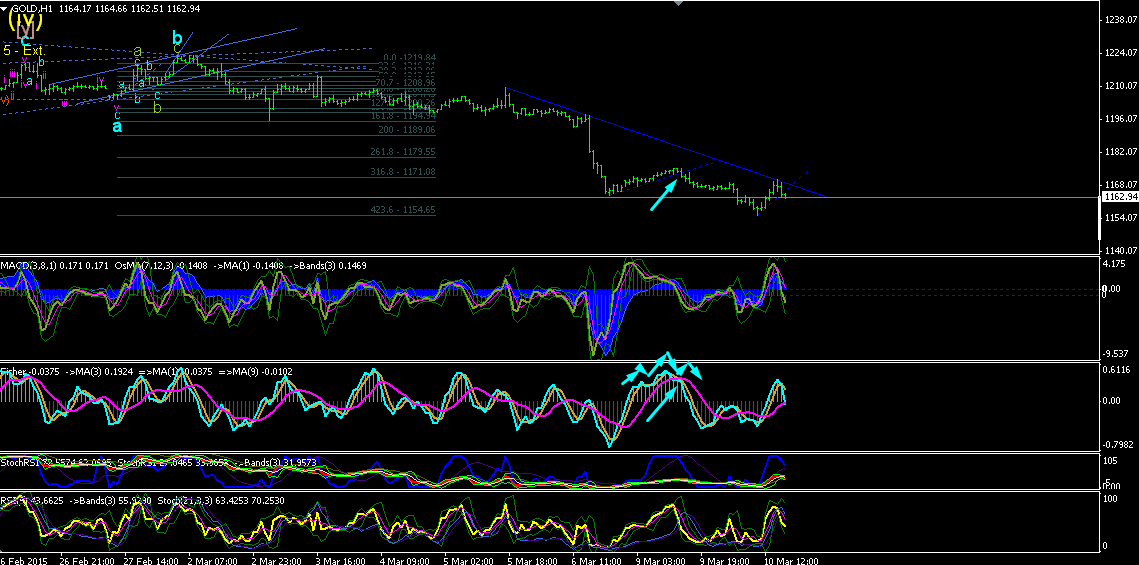Select the Fibonacci label '200 - 1189.06'
Viewport: 1139px width, 565px height.
pyautogui.click(x=407, y=129)
